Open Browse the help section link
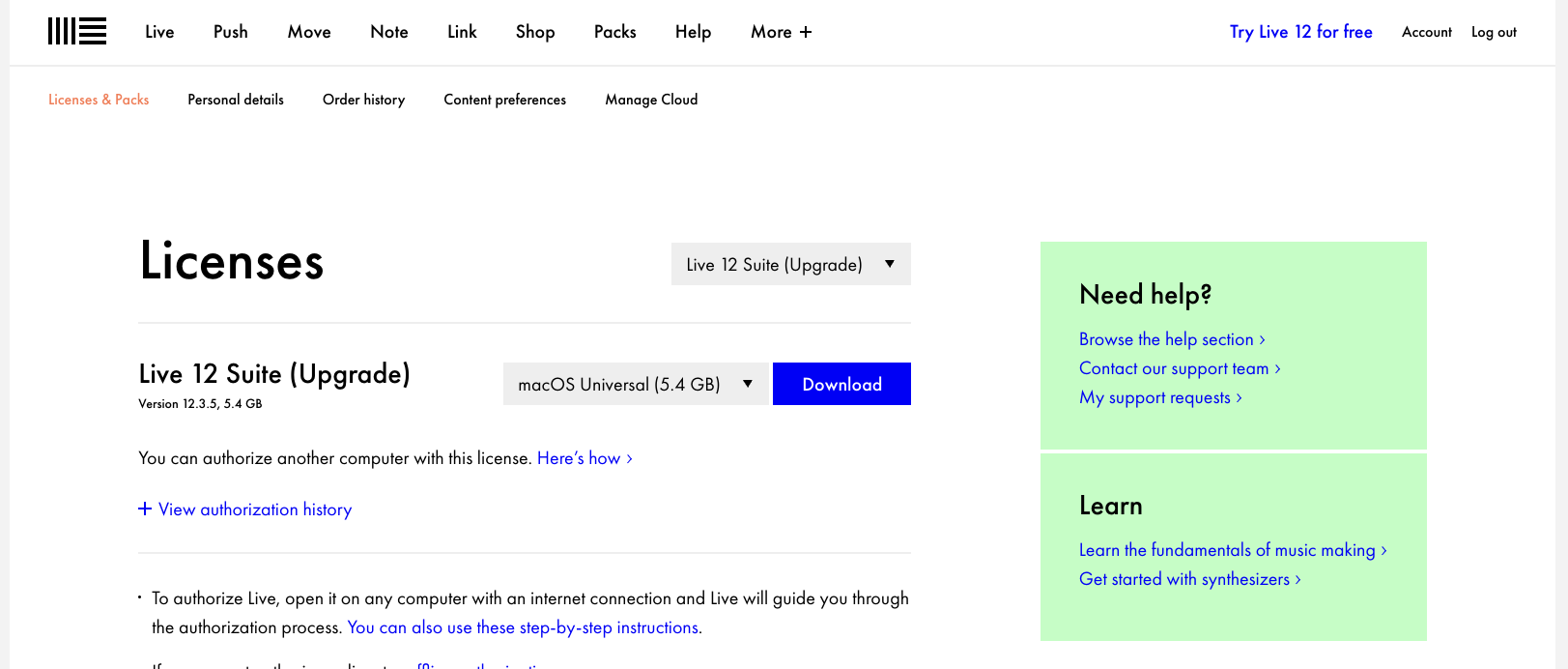Viewport: 1568px width, 669px height. click(x=1171, y=339)
